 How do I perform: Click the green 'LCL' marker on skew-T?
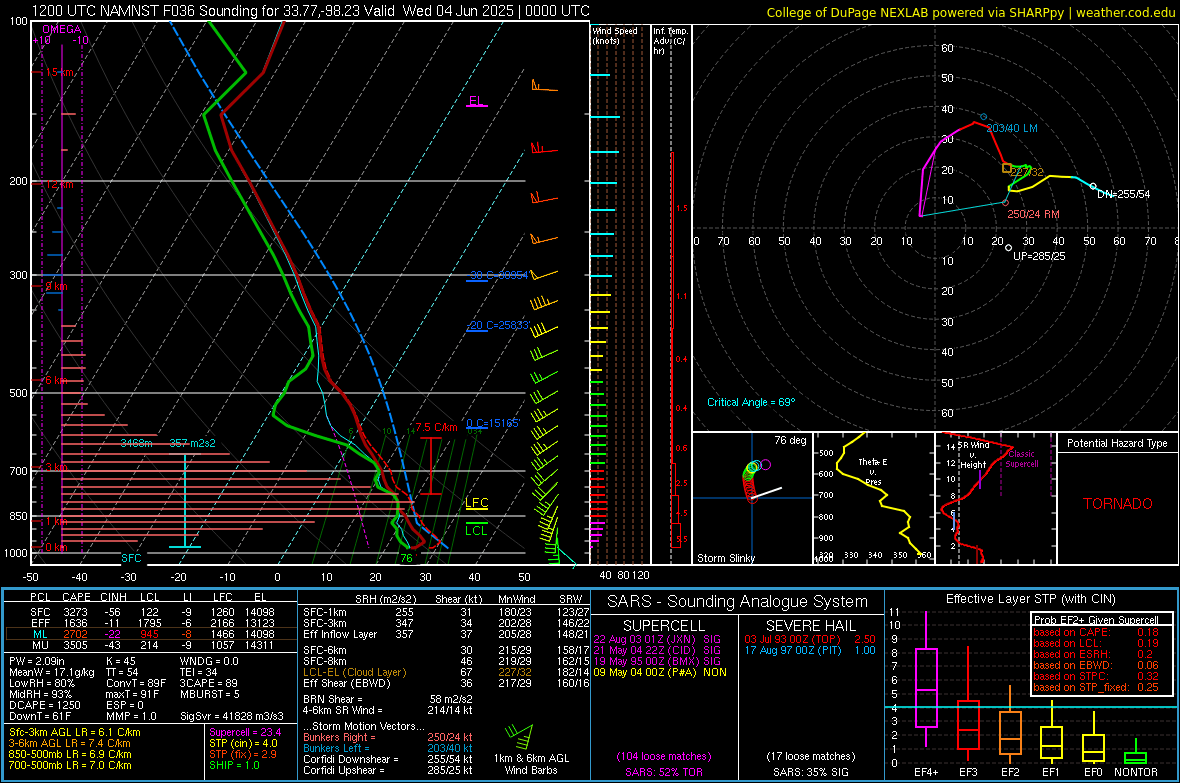476,530
